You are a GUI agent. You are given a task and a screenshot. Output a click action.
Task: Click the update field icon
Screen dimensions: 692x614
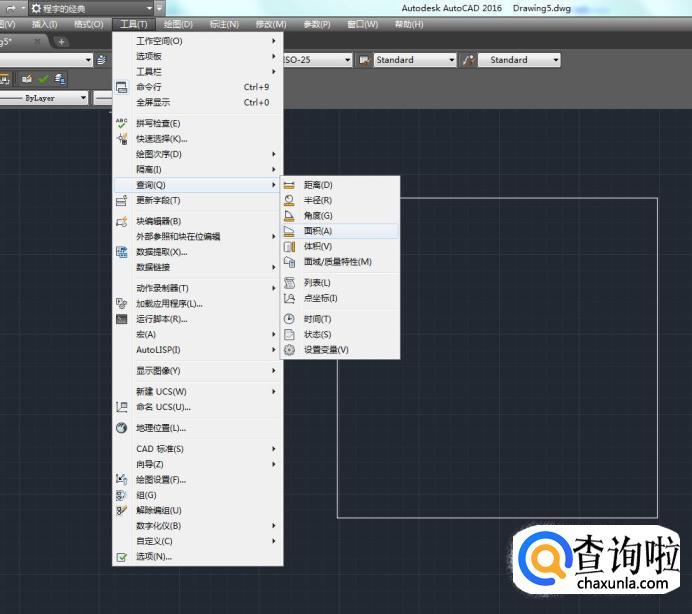pos(121,201)
